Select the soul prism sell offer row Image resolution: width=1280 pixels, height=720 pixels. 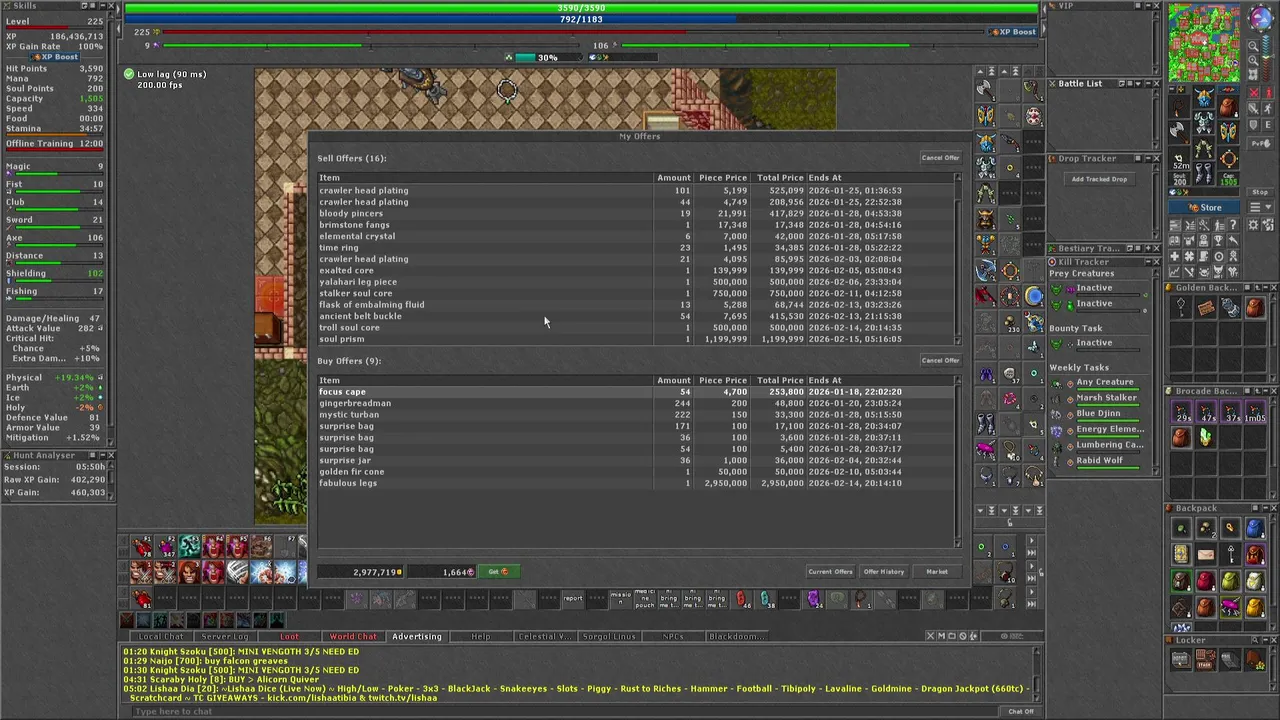coord(636,339)
